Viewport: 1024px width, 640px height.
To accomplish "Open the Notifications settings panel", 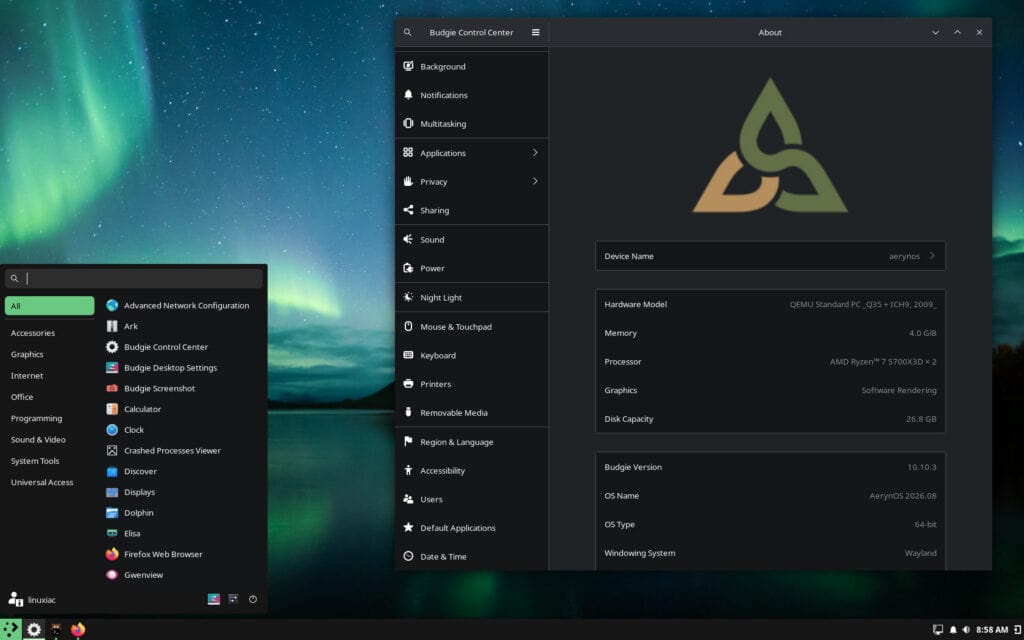I will (x=472, y=95).
